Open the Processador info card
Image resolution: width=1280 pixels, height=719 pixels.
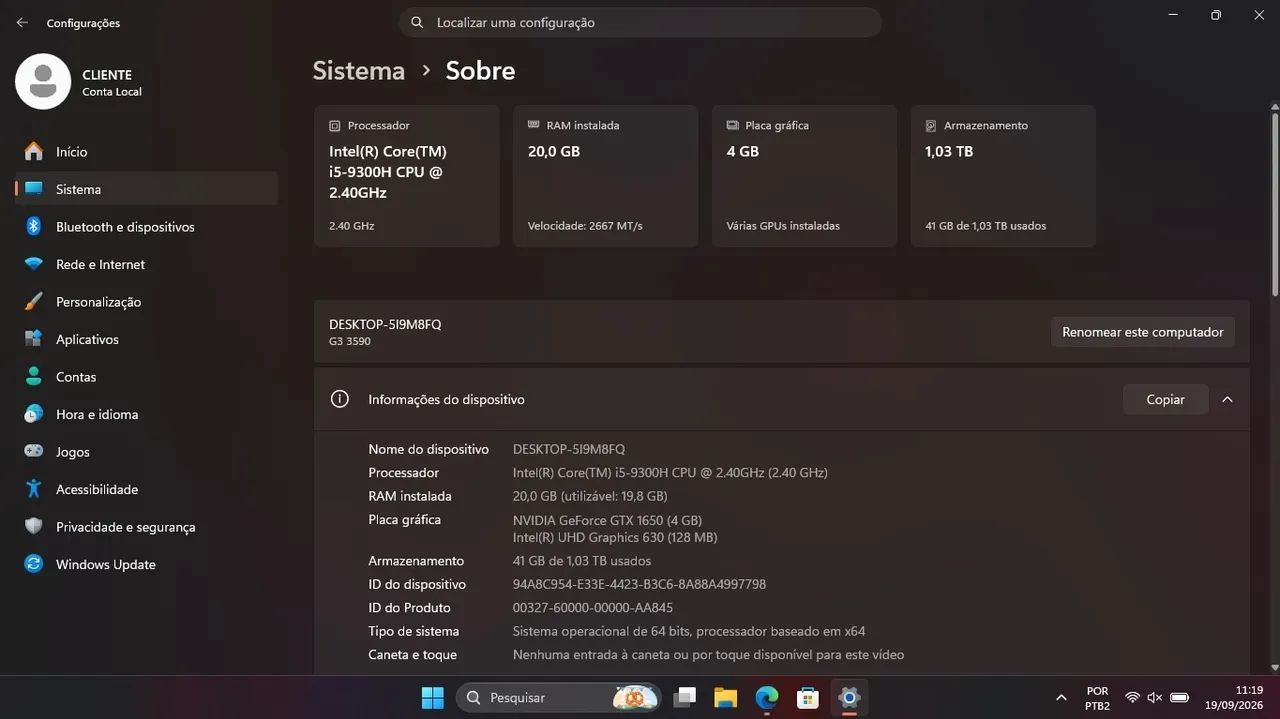click(406, 176)
